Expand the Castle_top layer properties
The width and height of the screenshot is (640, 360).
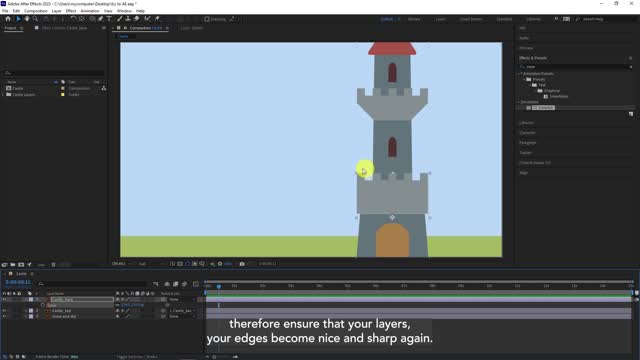tap(26, 311)
